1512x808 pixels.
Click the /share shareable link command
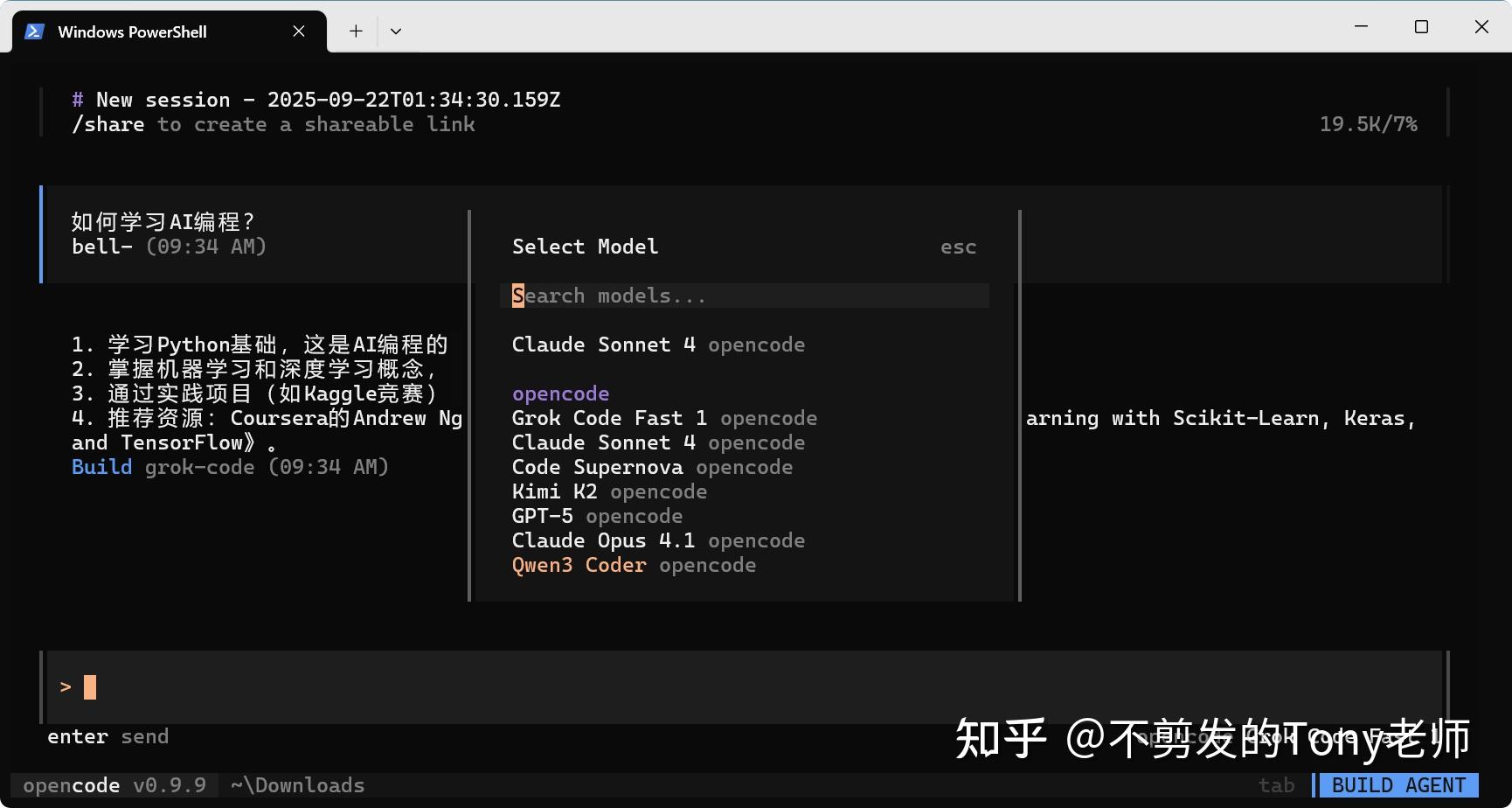pyautogui.click(x=108, y=124)
